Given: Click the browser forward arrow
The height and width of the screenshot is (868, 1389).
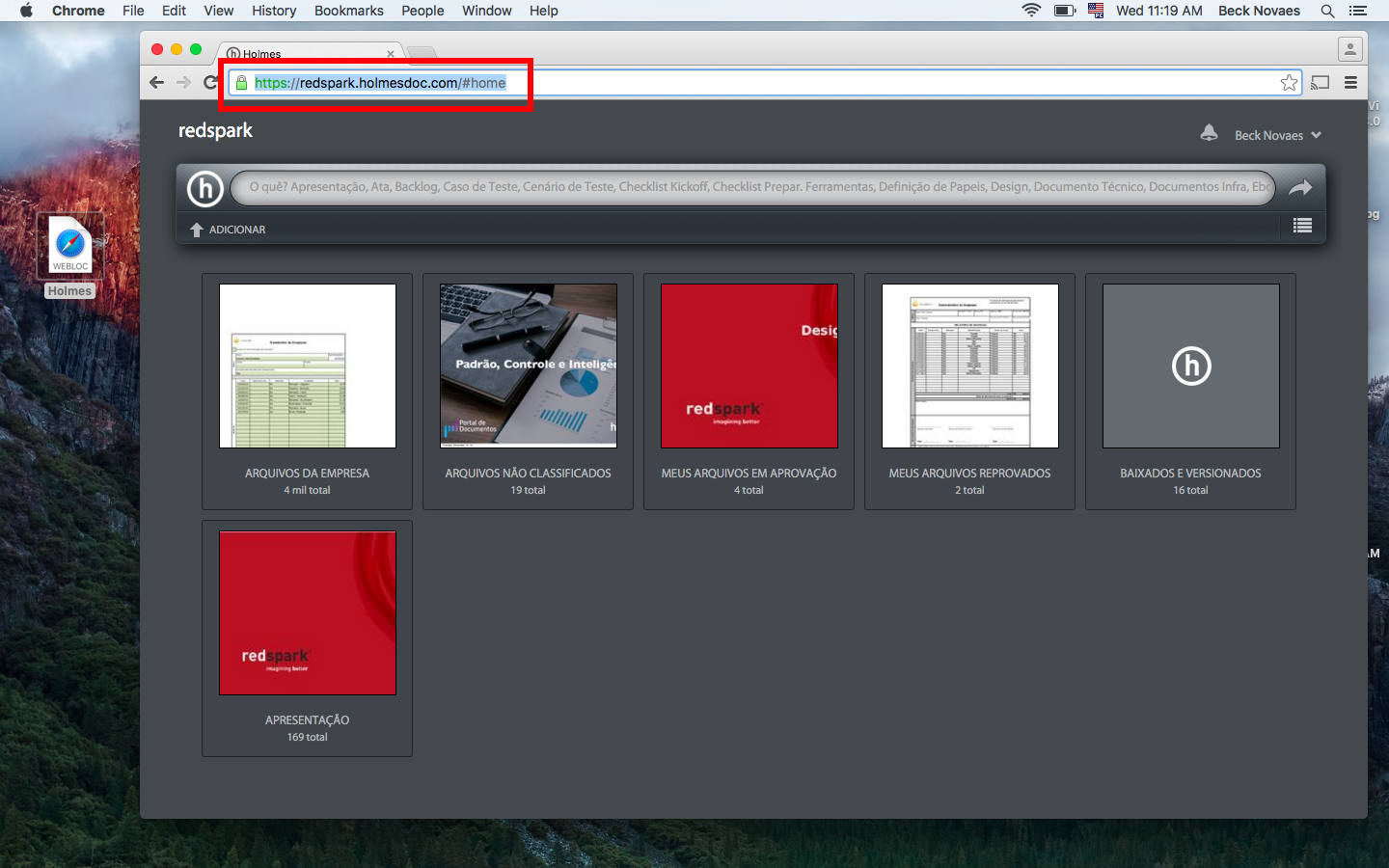Looking at the screenshot, I should tap(183, 83).
